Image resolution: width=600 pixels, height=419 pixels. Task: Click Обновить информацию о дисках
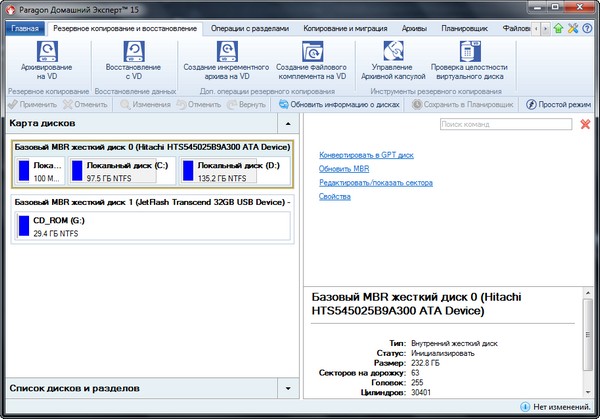pyautogui.click(x=339, y=104)
